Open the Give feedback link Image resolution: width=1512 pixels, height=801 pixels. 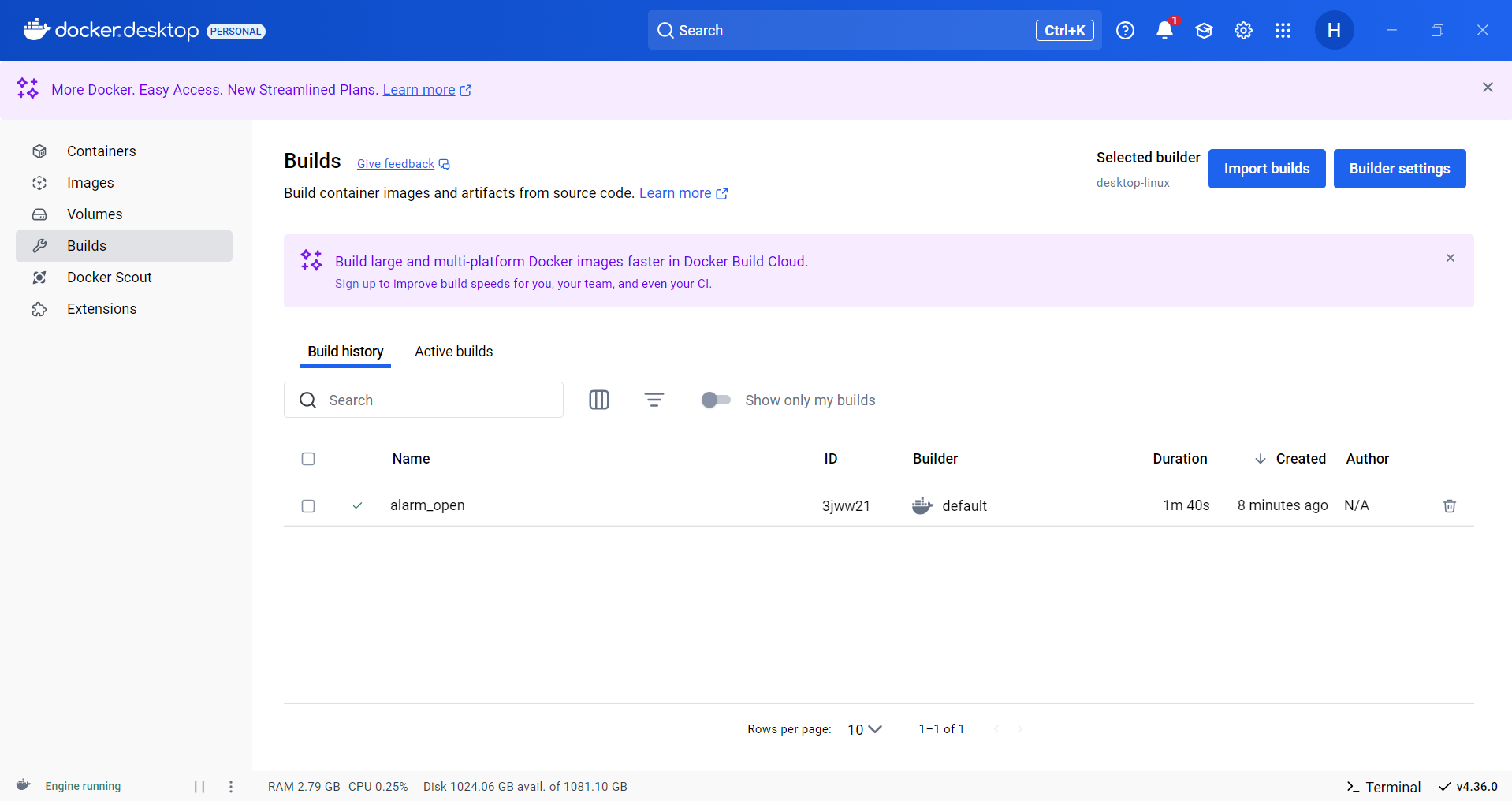click(403, 164)
